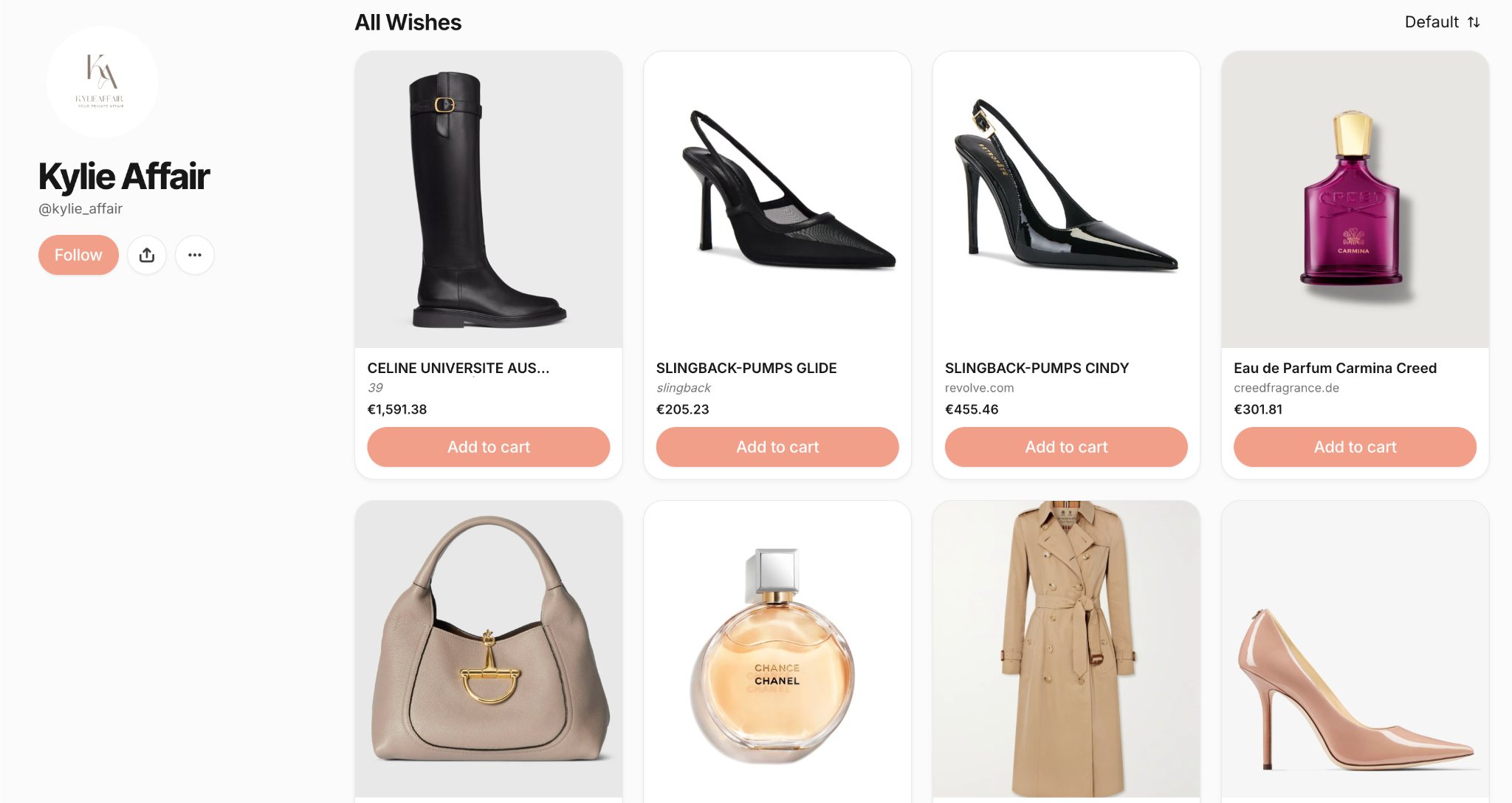Open the Chanel Chance perfume image

pyautogui.click(x=777, y=652)
